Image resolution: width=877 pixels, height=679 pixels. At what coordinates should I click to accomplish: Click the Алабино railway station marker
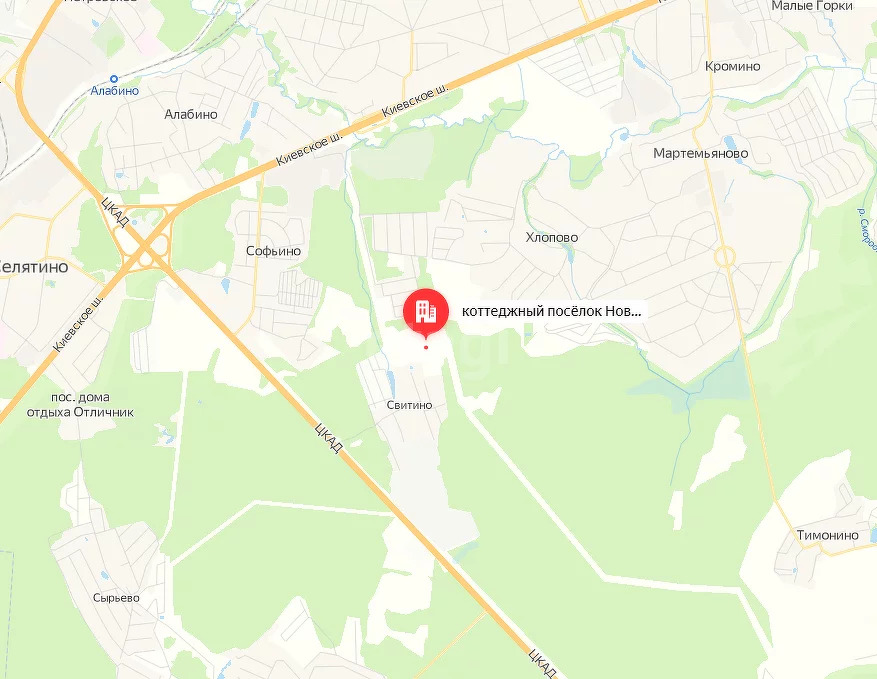click(x=114, y=79)
